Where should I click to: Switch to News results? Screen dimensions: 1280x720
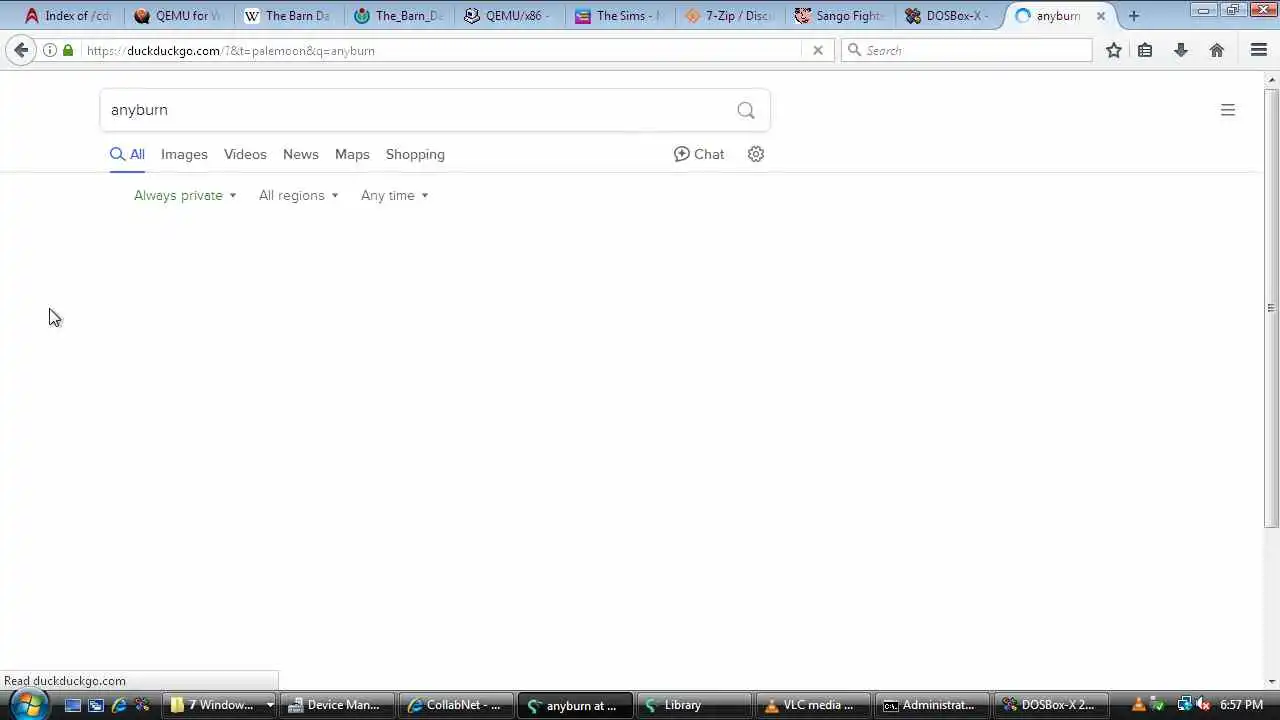coord(300,154)
